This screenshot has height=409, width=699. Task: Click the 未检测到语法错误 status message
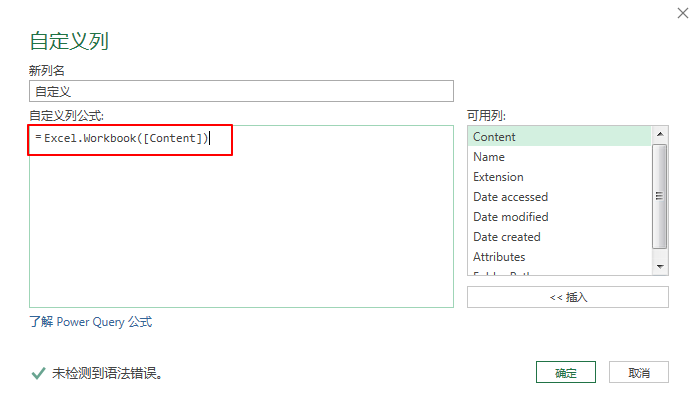coord(108,373)
